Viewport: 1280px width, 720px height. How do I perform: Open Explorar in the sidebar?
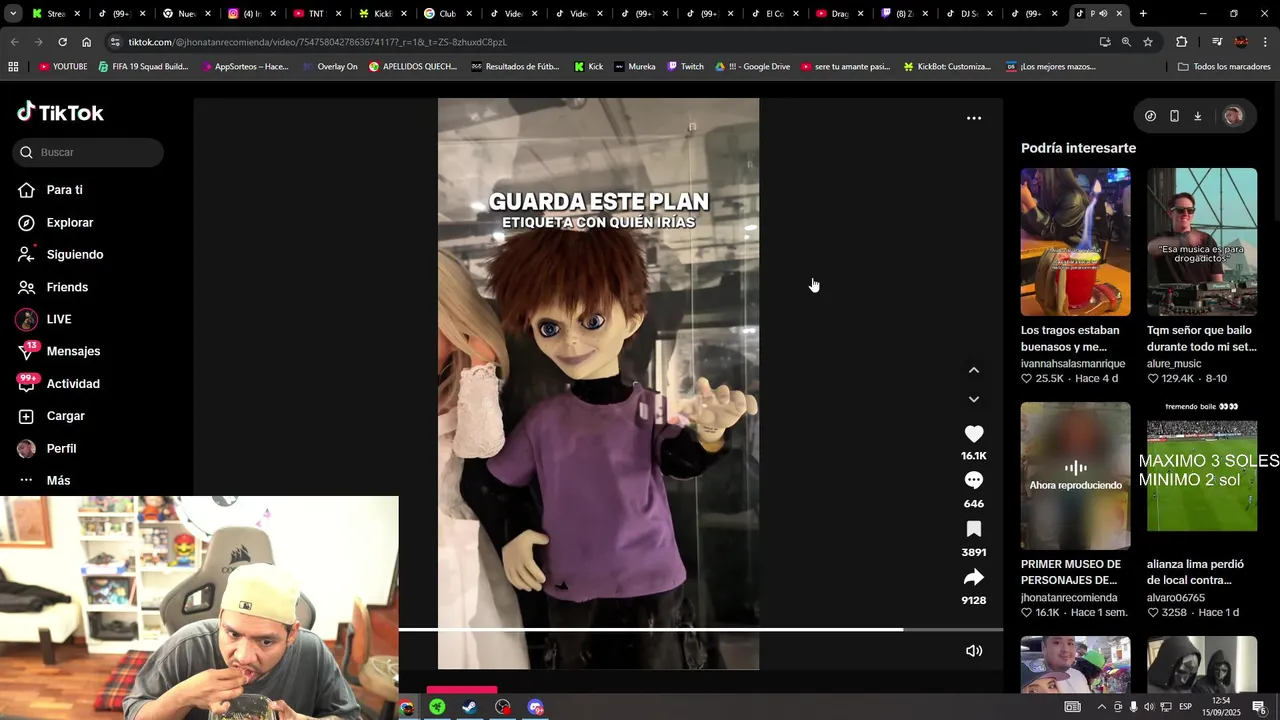[x=69, y=223]
